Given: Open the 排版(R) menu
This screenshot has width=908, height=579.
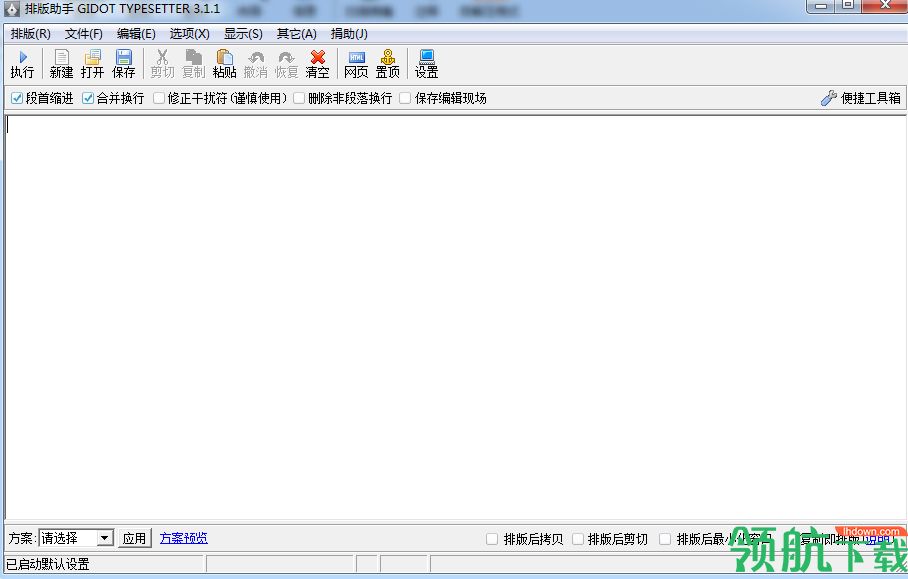Looking at the screenshot, I should tap(31, 34).
